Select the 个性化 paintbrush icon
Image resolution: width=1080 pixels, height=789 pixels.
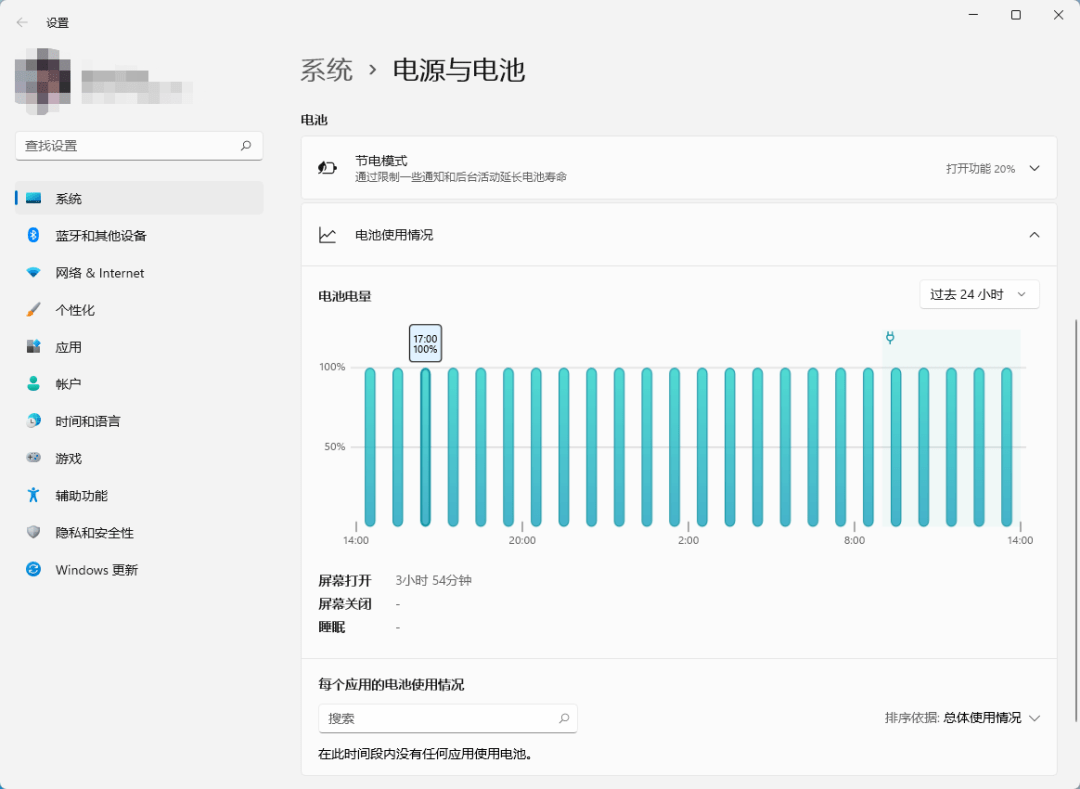pyautogui.click(x=33, y=310)
